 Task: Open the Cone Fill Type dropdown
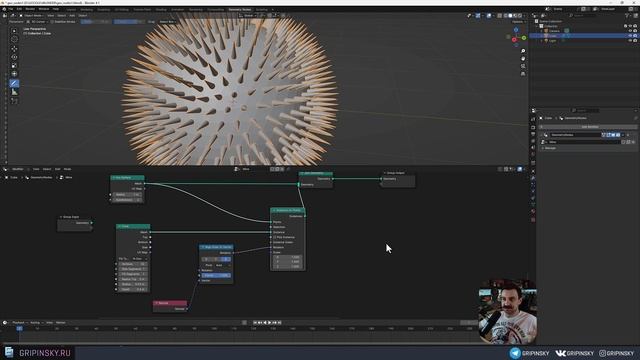(140, 259)
